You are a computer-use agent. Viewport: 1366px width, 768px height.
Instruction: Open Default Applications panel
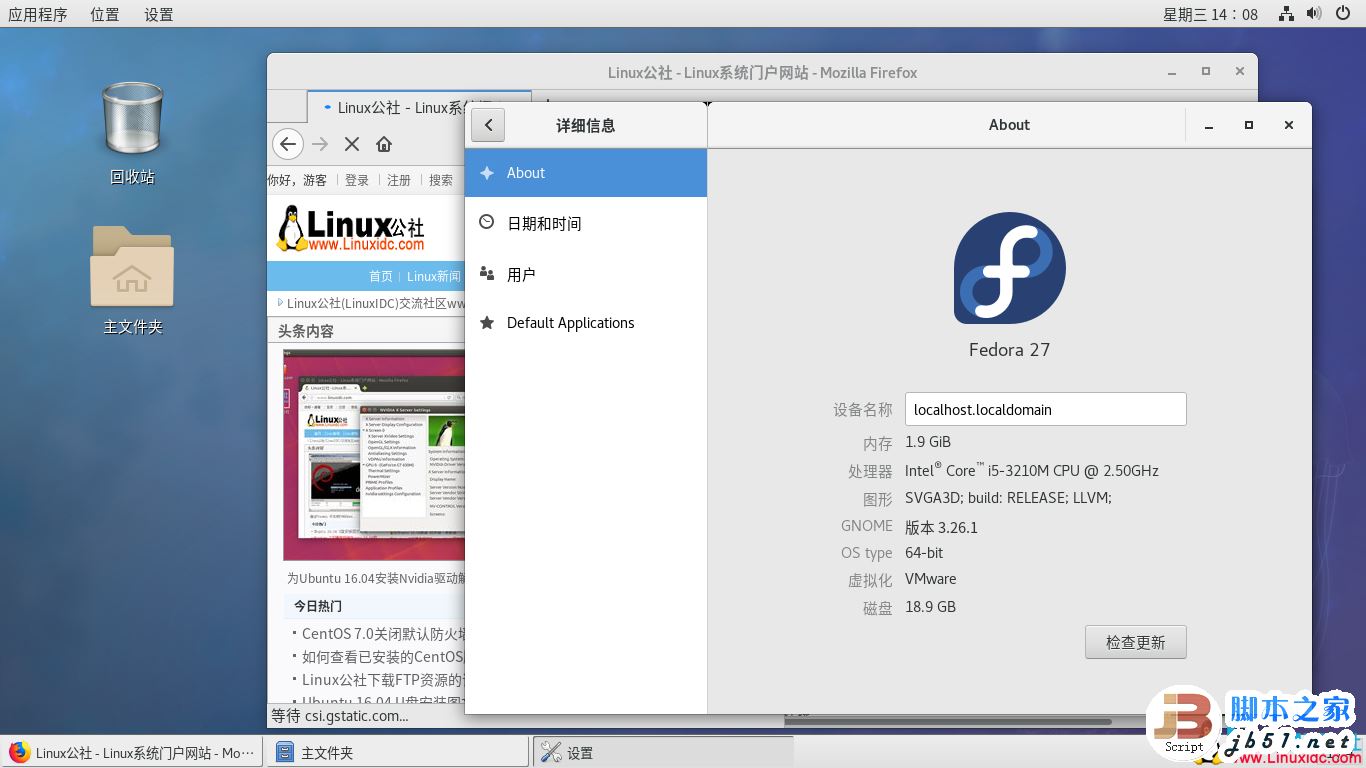click(586, 323)
